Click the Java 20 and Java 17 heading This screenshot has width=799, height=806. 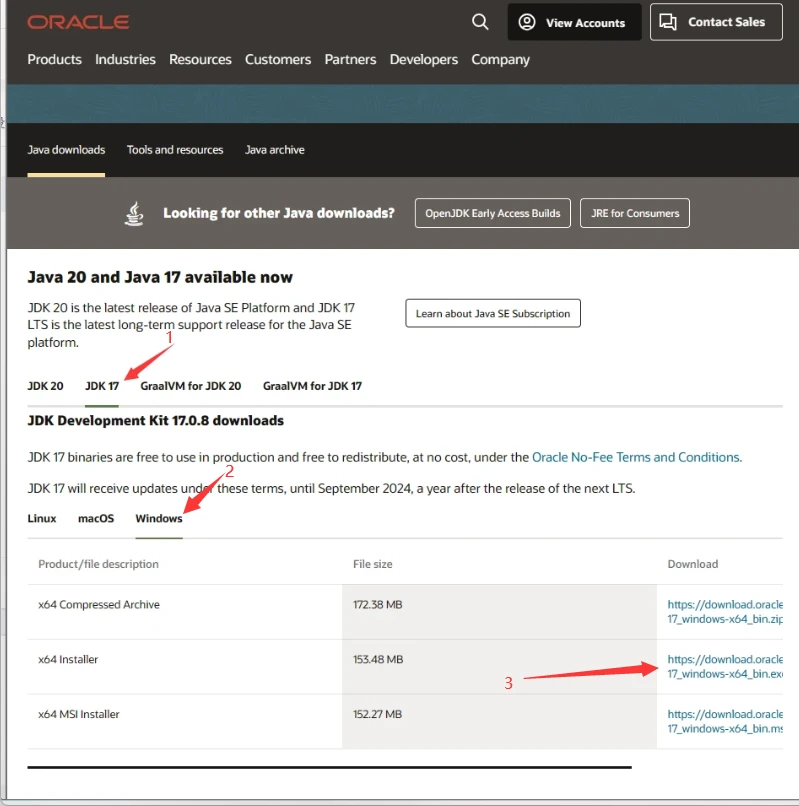[160, 278]
